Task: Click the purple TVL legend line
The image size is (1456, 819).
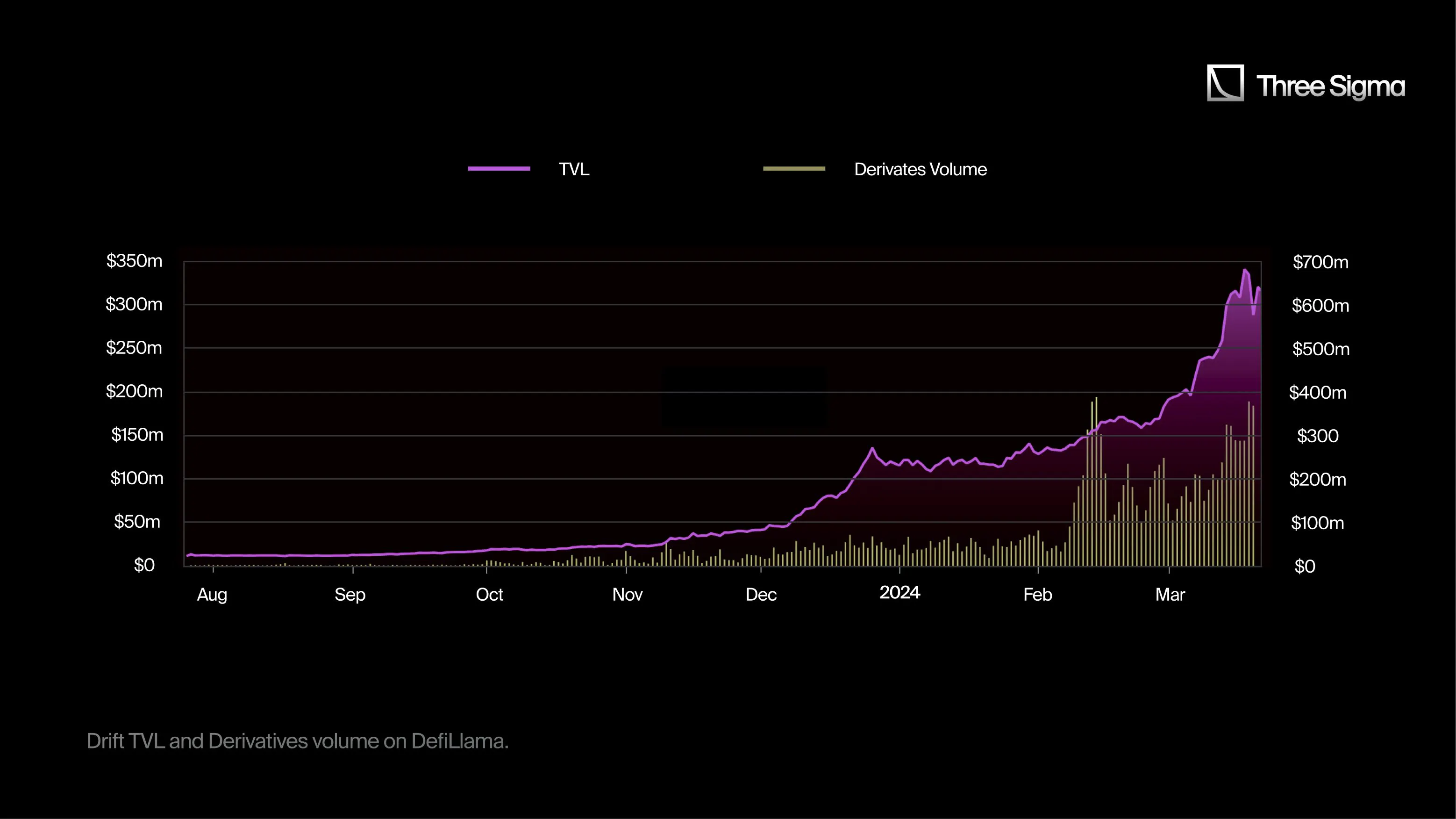Action: 499,169
